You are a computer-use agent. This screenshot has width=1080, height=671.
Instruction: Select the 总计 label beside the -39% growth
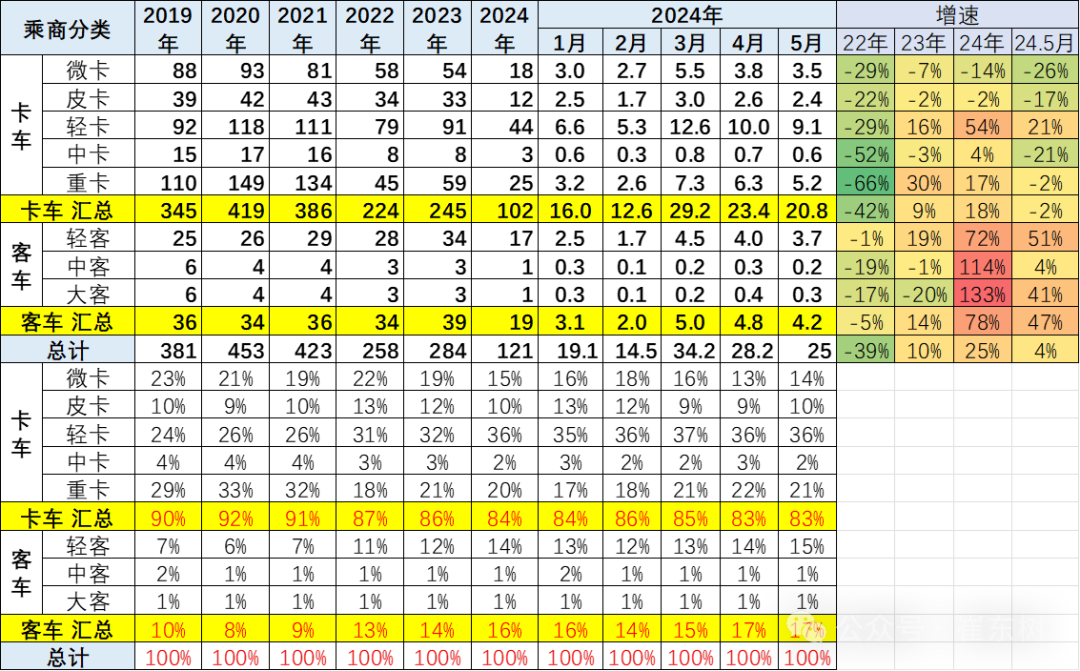[67, 349]
